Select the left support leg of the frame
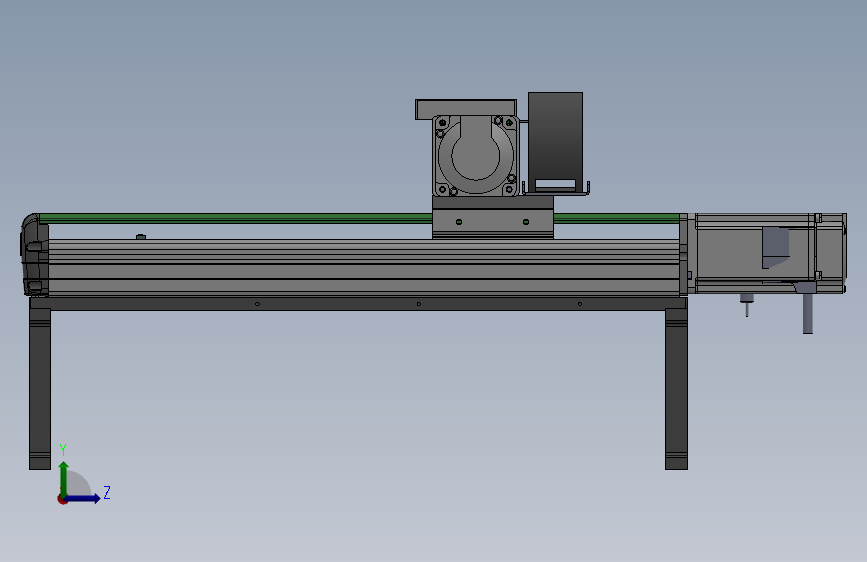The height and width of the screenshot is (562, 867). click(x=40, y=389)
